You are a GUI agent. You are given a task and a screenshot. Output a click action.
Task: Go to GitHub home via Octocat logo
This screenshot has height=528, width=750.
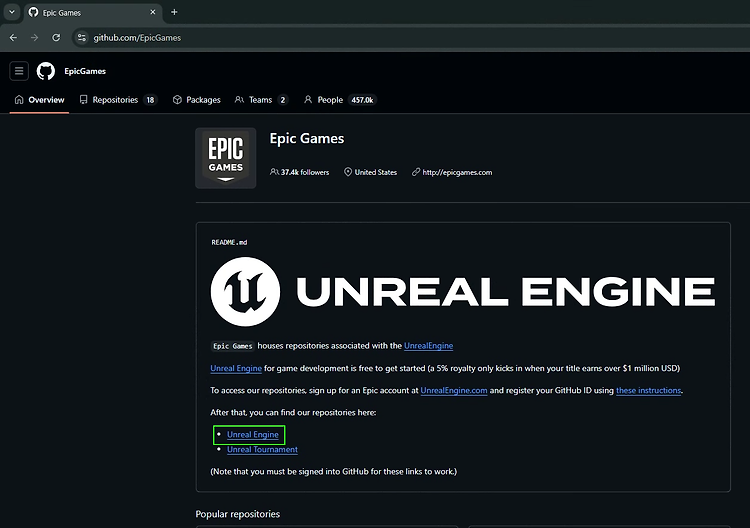pos(46,71)
